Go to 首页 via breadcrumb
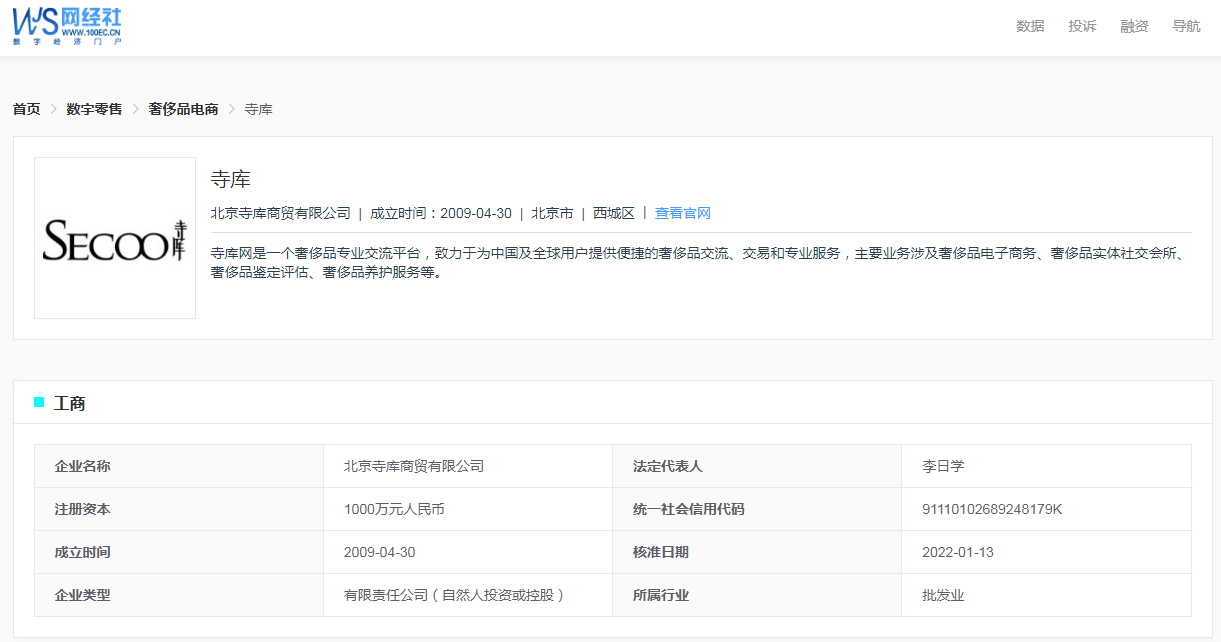Image resolution: width=1221 pixels, height=642 pixels. (26, 109)
